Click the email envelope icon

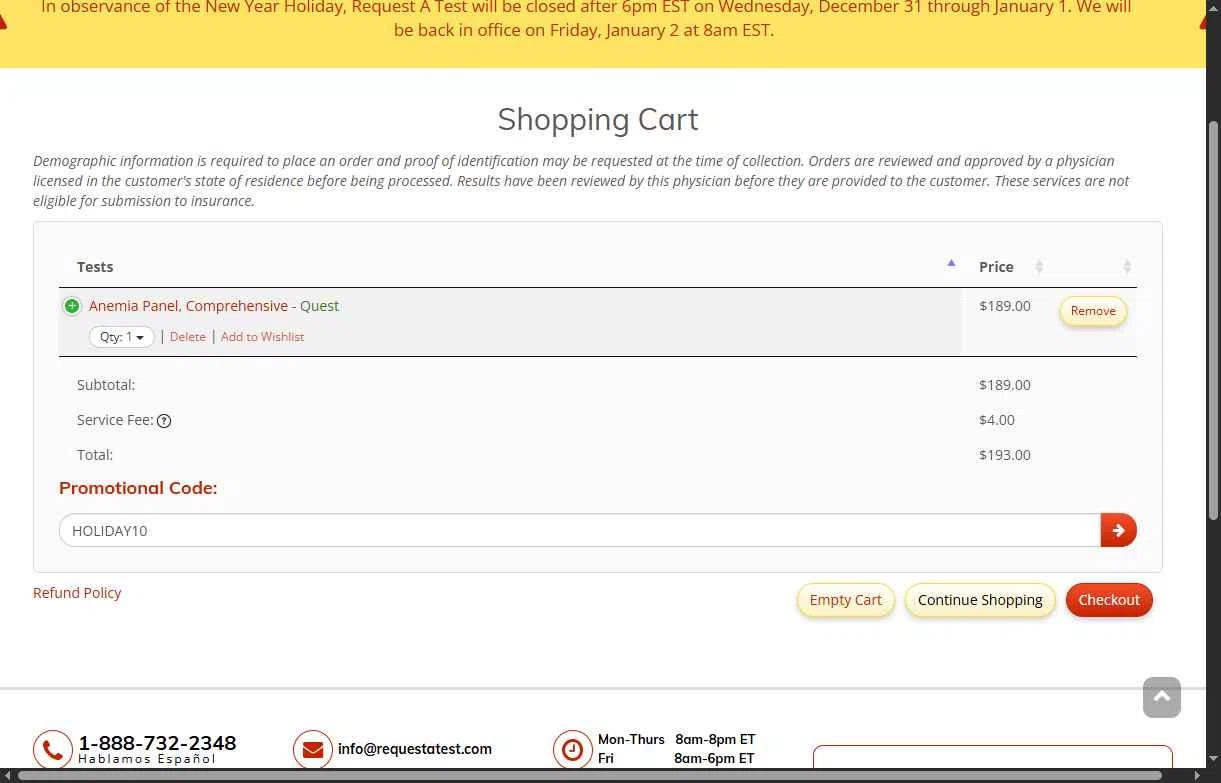(313, 749)
